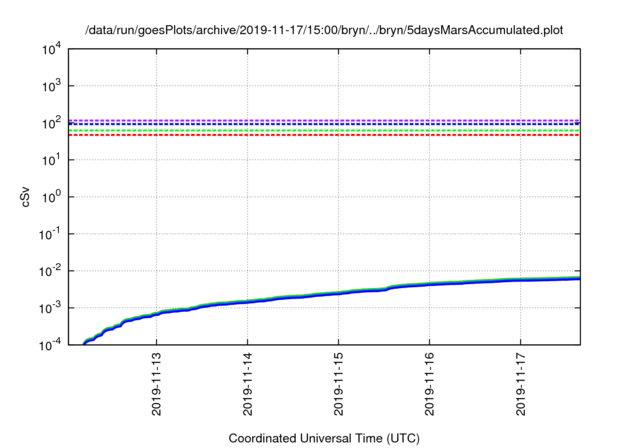Click the 10^0 y-axis label

(52, 197)
